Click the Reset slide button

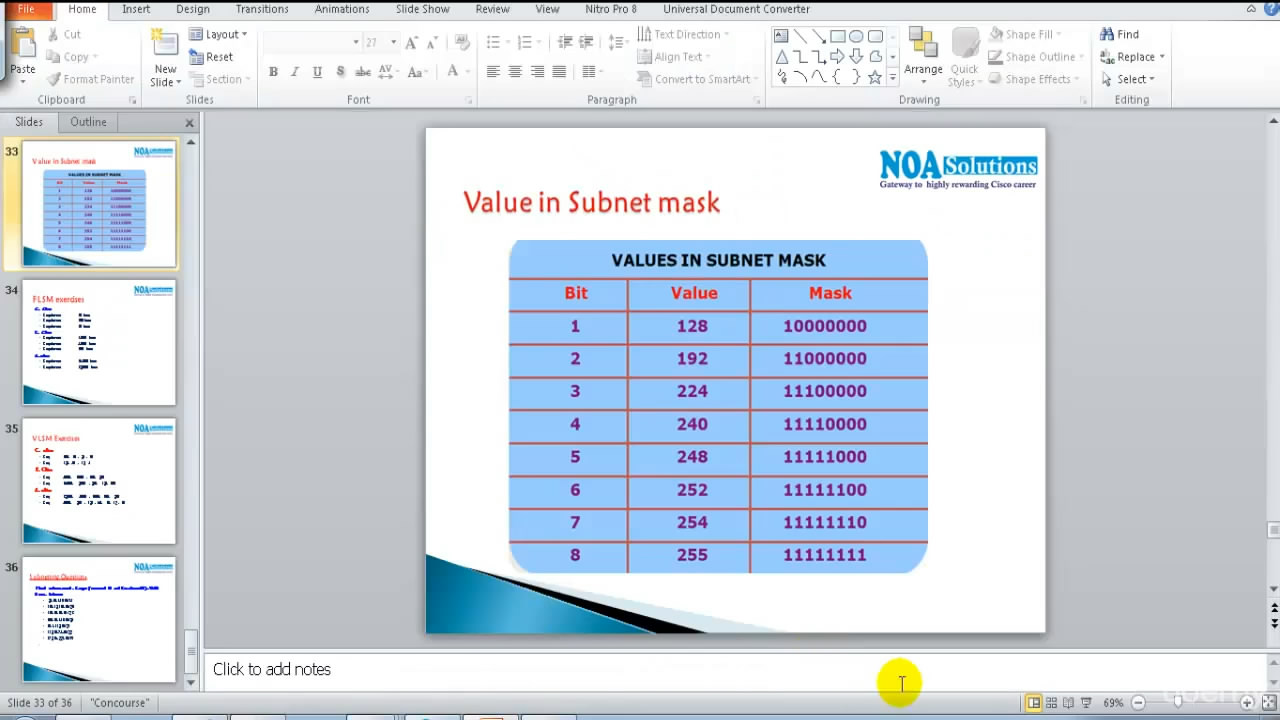[x=212, y=57]
